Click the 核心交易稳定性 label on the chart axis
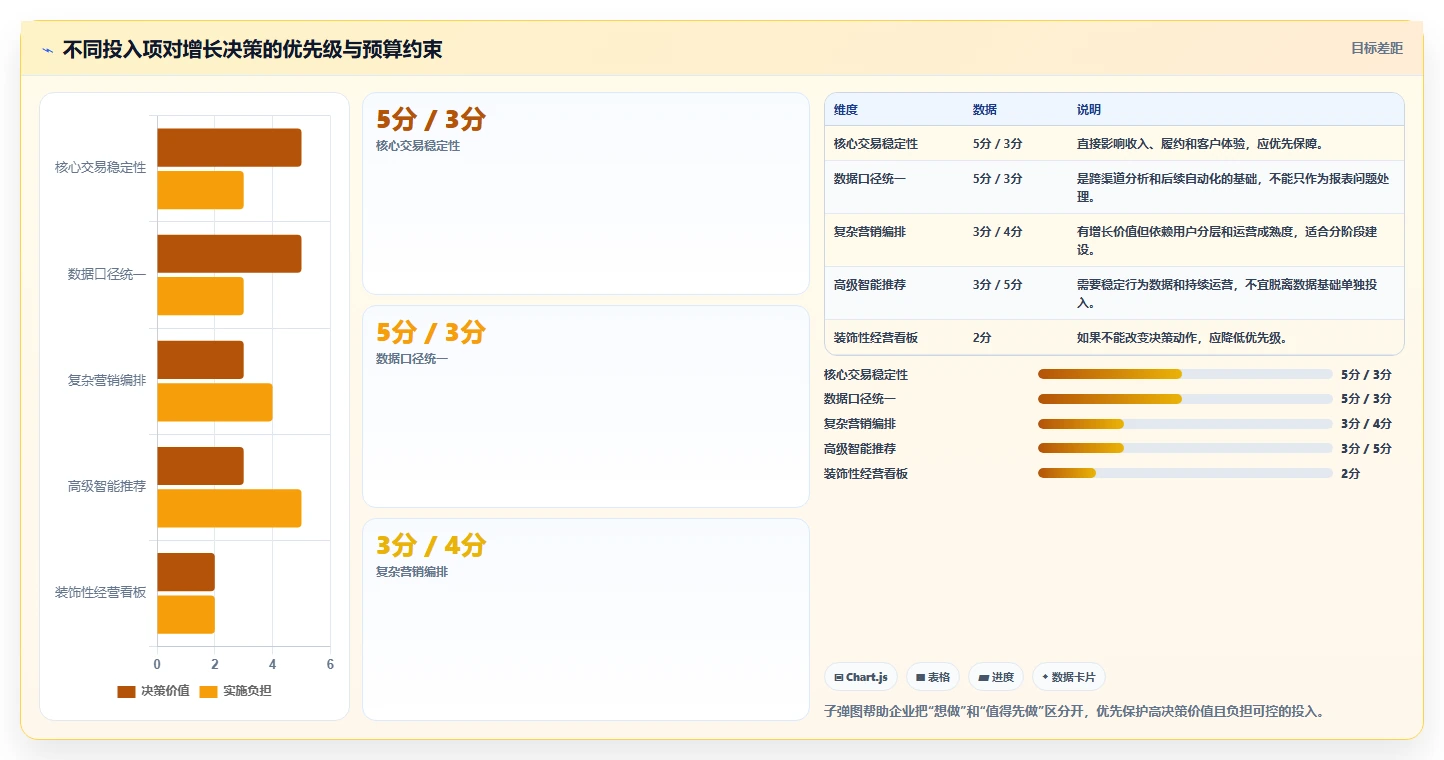 tap(100, 168)
